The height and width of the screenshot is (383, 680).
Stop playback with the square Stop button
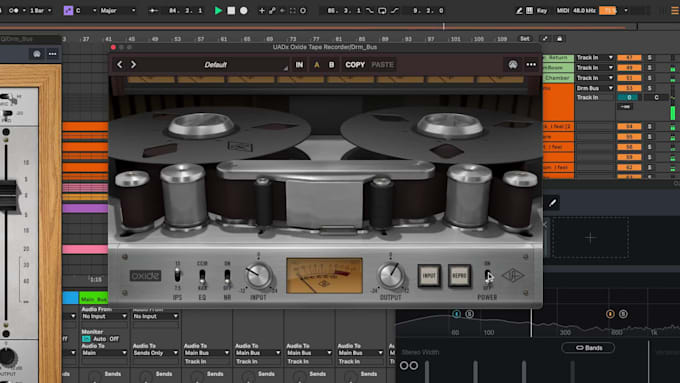231,10
